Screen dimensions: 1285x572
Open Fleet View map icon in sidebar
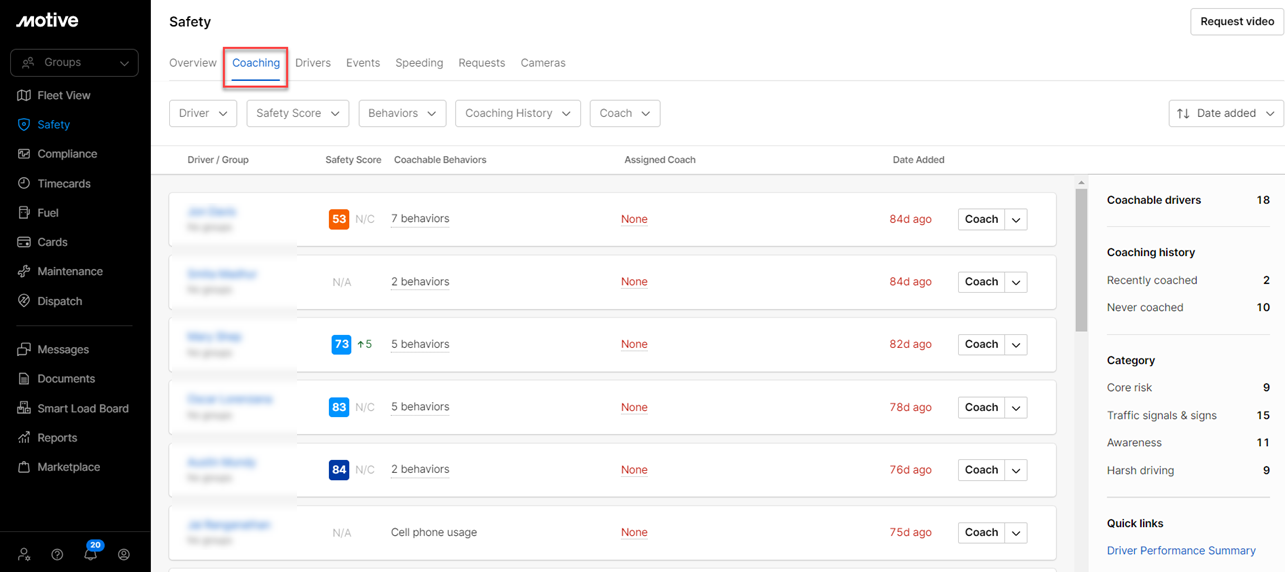point(24,95)
